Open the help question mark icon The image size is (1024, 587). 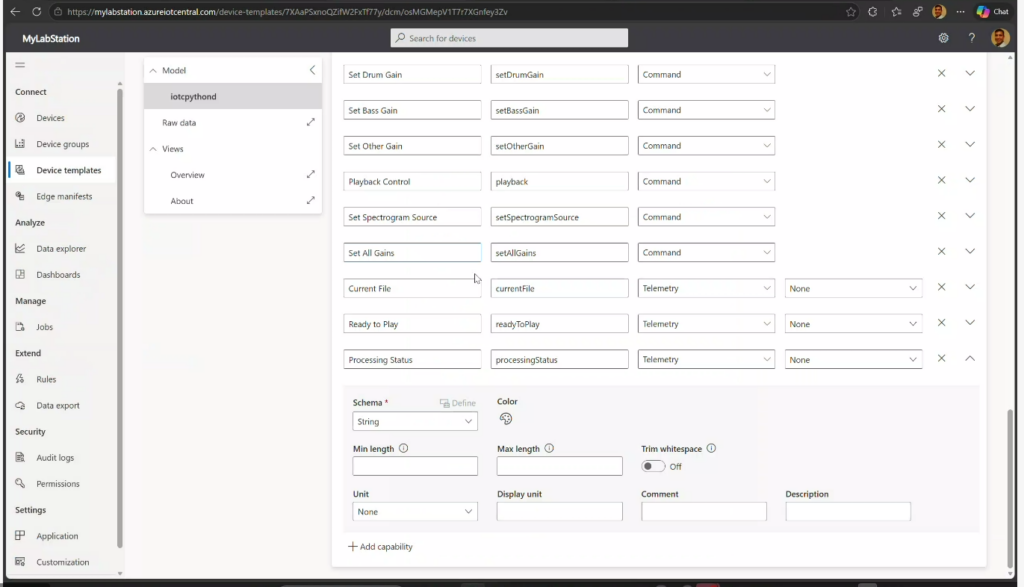point(971,38)
